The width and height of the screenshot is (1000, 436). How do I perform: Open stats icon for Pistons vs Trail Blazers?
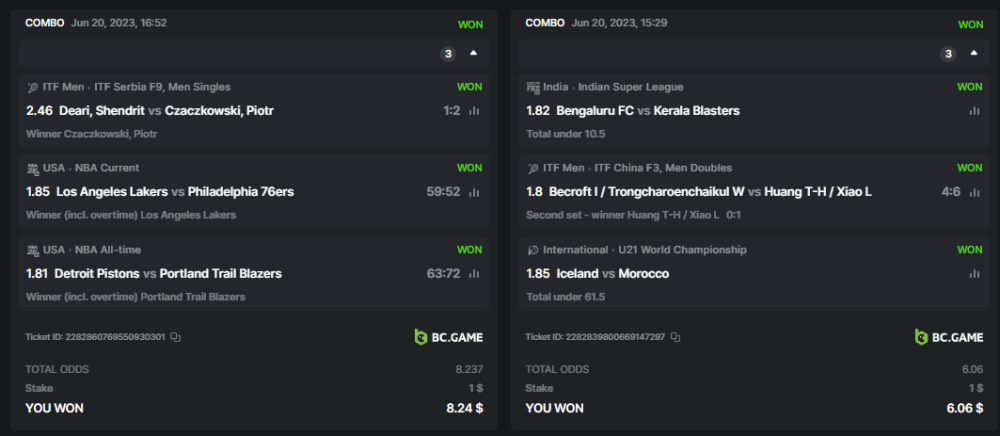coord(474,274)
